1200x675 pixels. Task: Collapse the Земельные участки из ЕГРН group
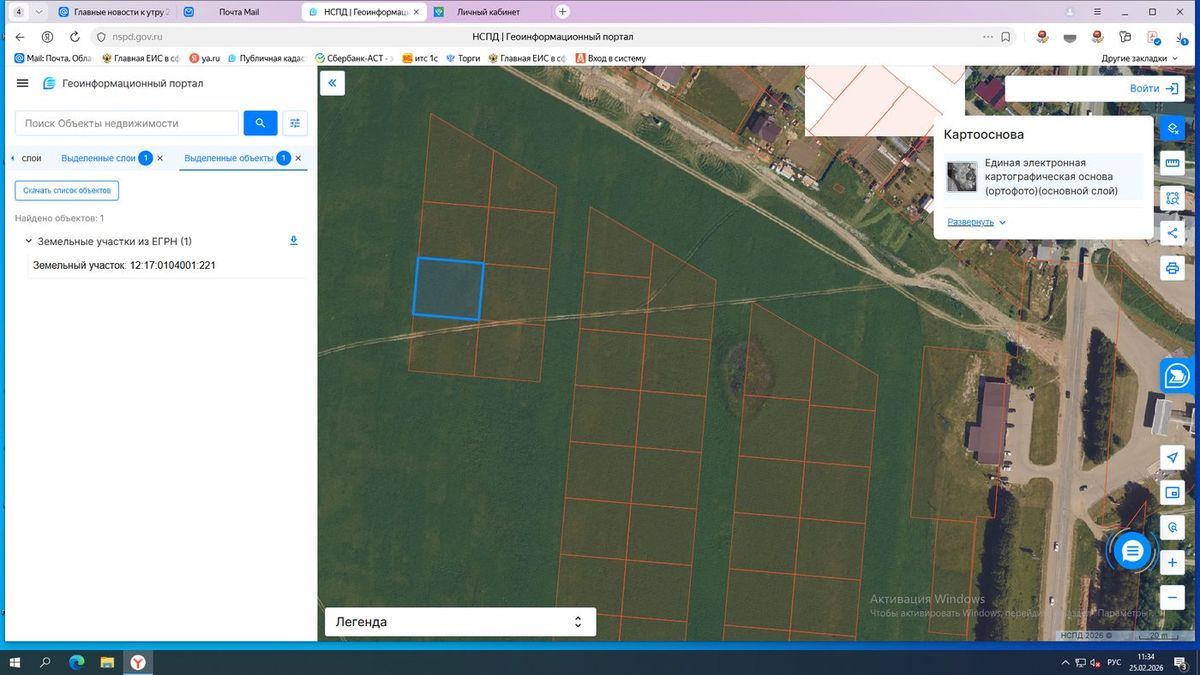pyautogui.click(x=27, y=241)
